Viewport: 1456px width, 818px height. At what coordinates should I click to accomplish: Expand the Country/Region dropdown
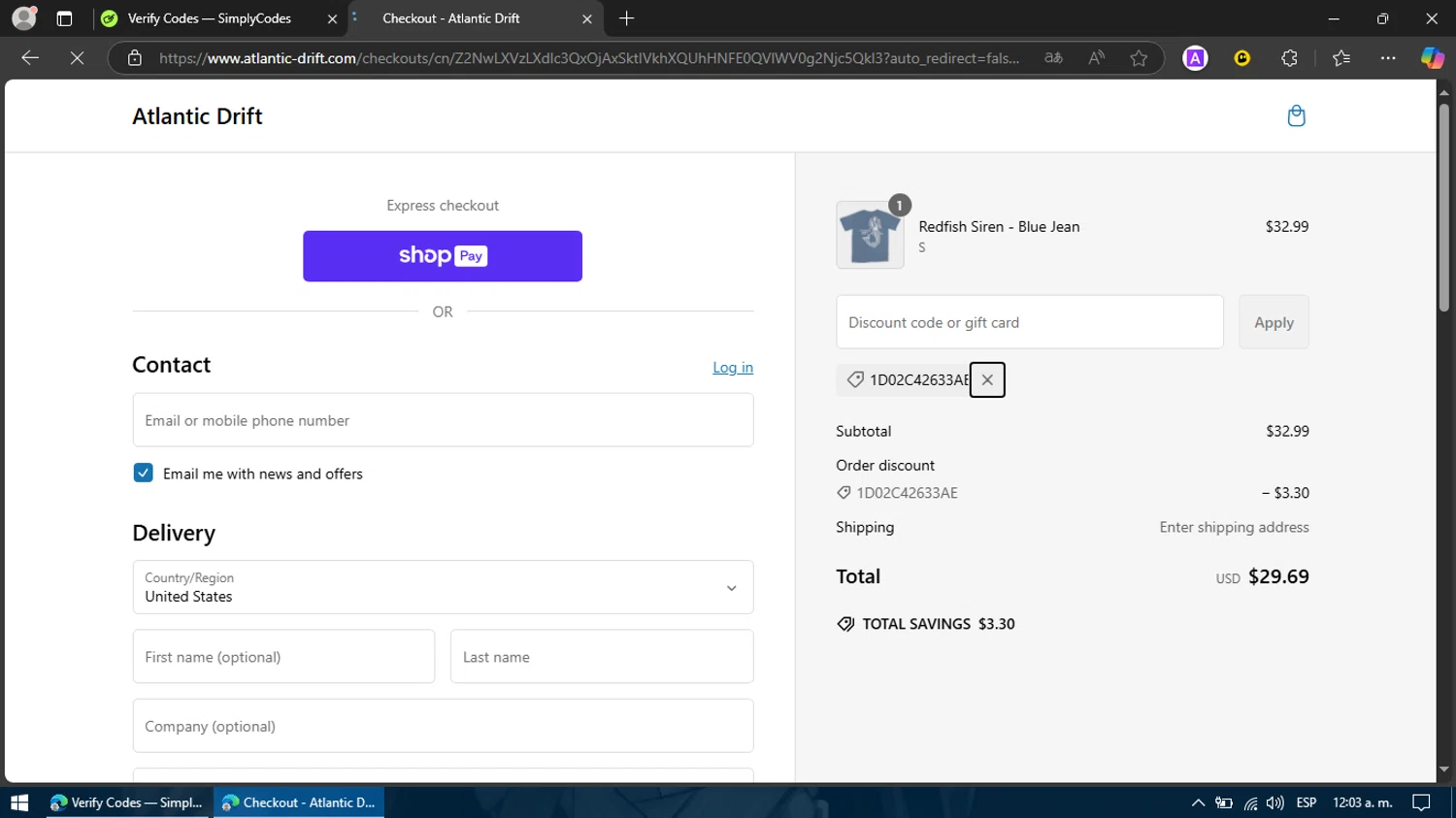point(443,587)
